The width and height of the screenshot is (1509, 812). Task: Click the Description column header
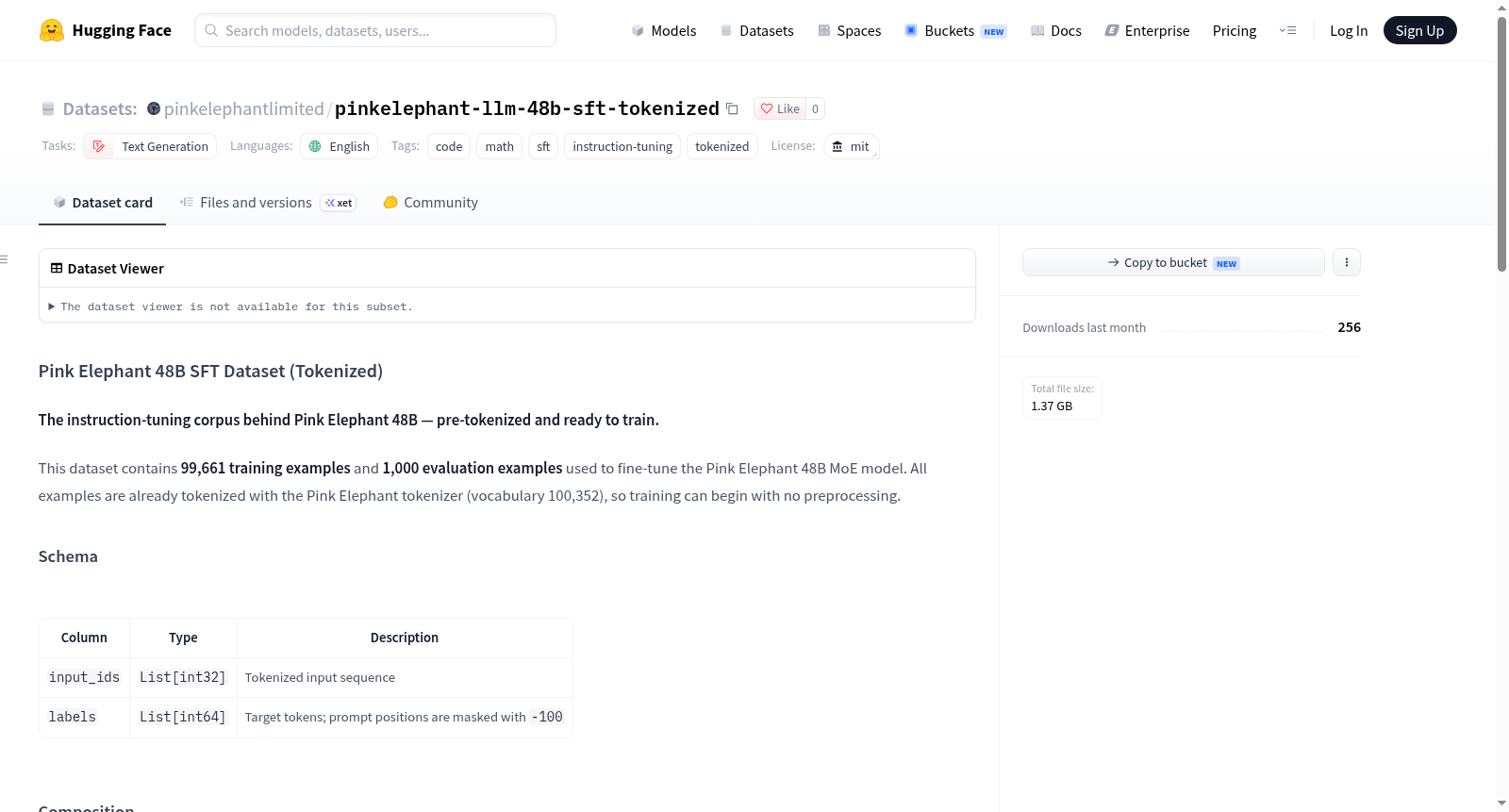(x=405, y=638)
